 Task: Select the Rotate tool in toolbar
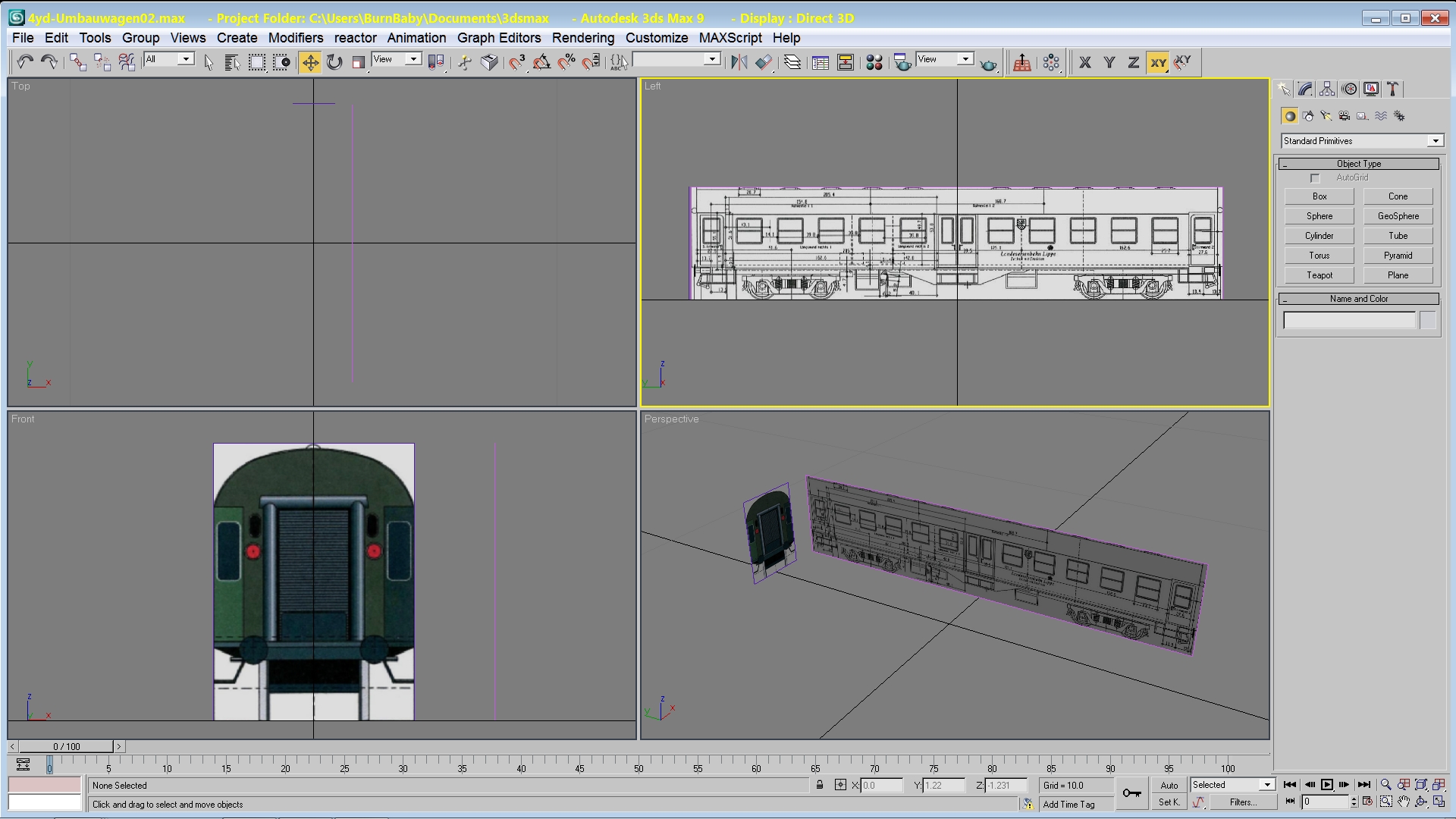pyautogui.click(x=334, y=63)
